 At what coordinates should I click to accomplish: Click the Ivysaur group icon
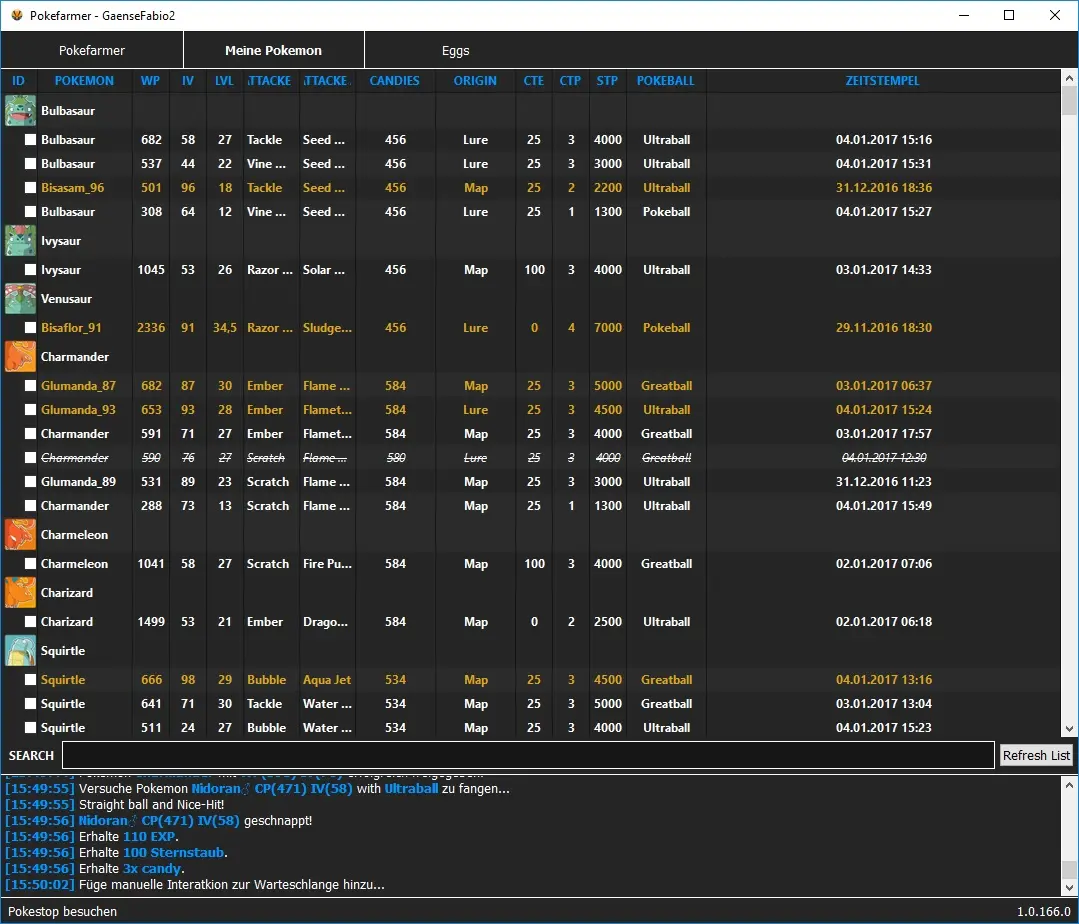(x=20, y=241)
